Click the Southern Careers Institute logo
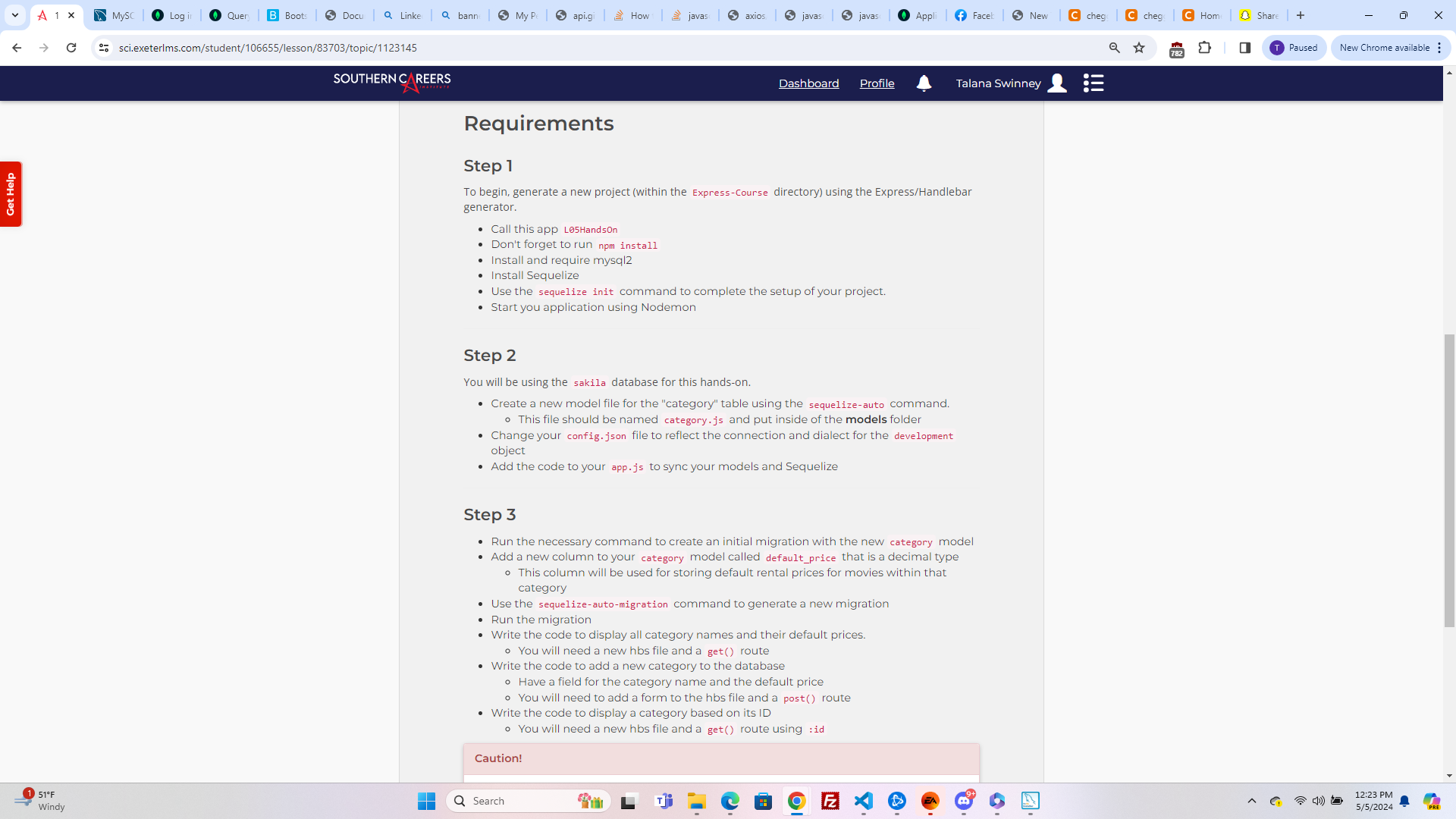 [391, 83]
